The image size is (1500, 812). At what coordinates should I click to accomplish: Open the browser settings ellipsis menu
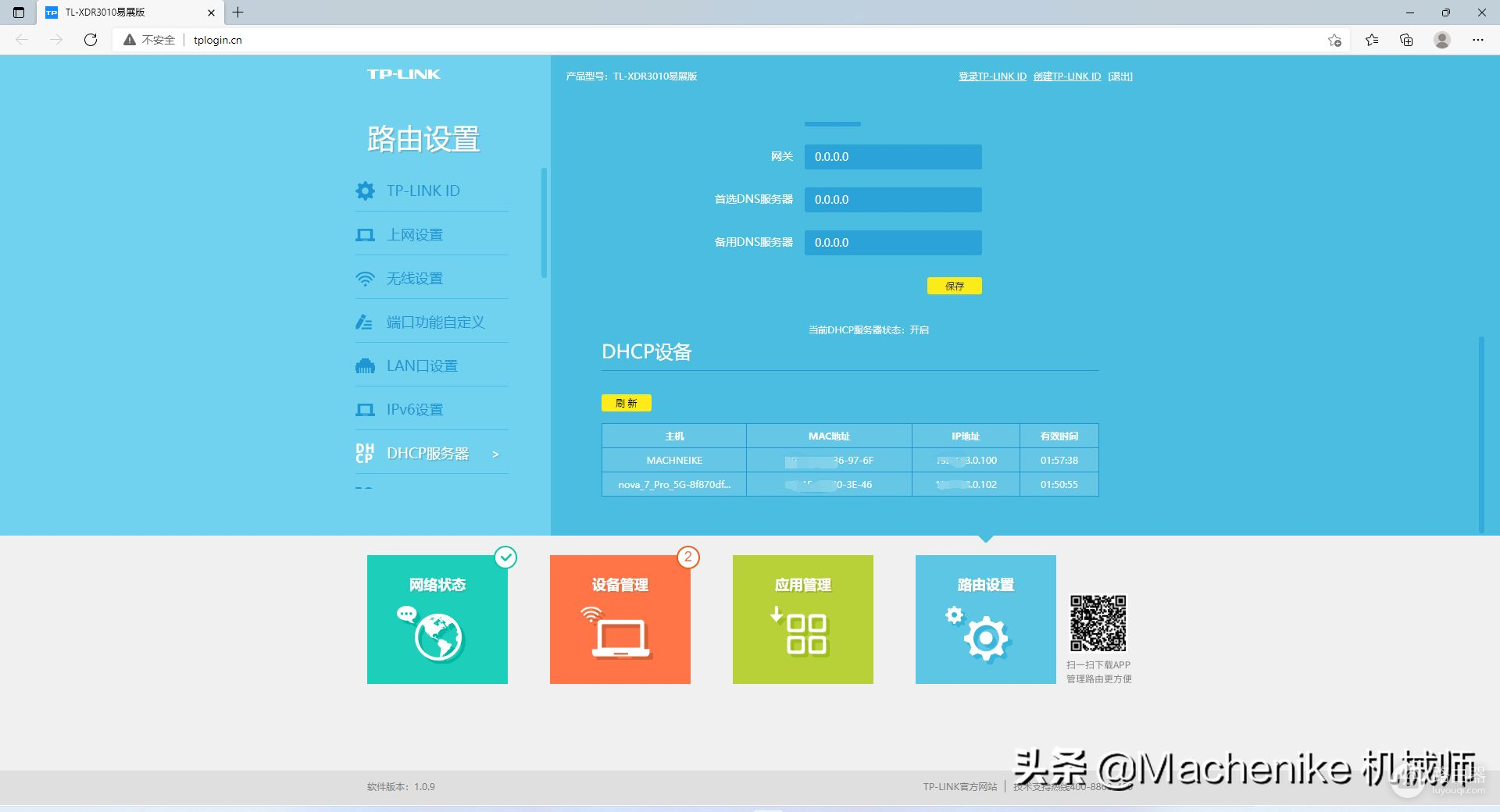point(1478,40)
